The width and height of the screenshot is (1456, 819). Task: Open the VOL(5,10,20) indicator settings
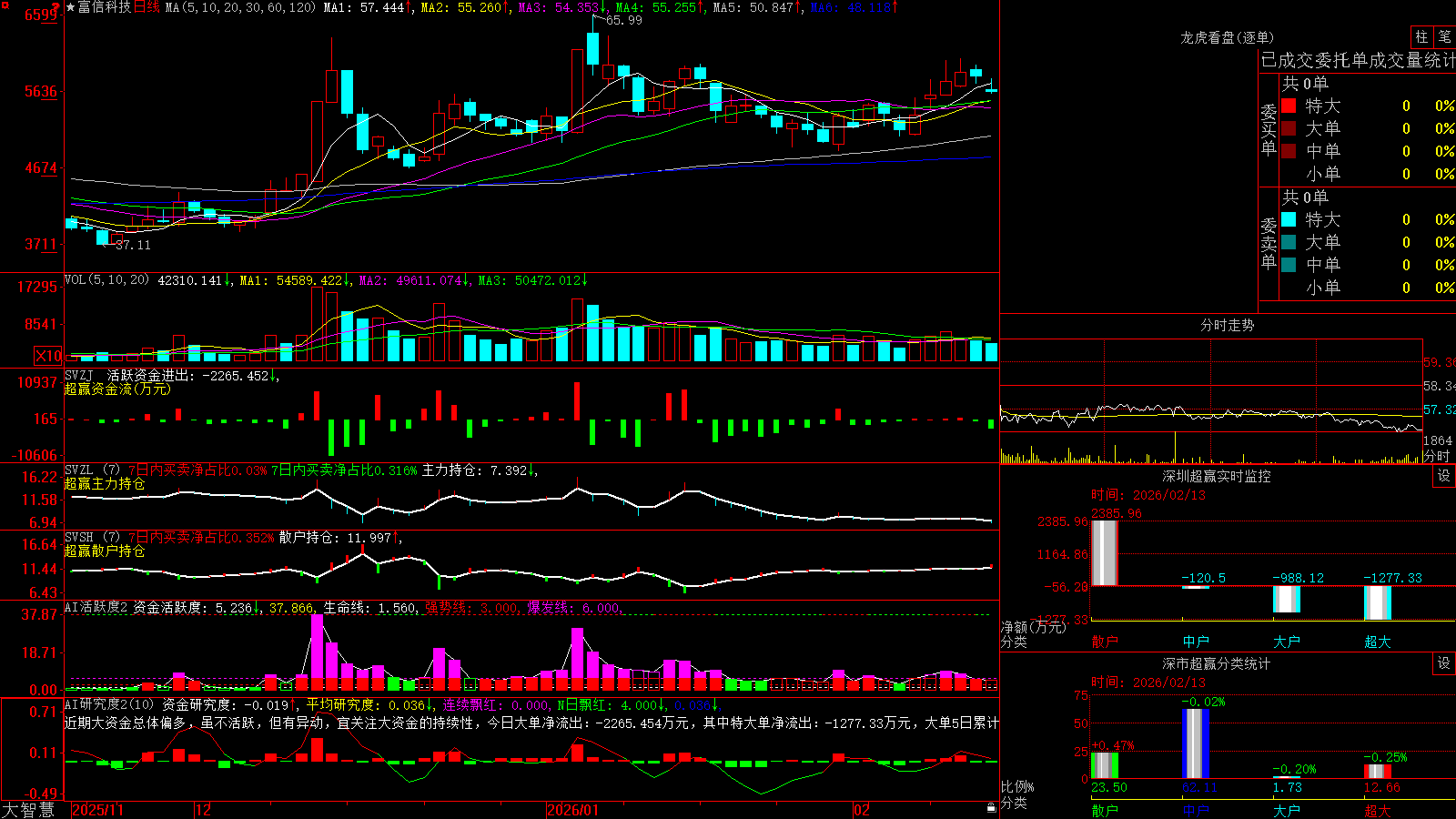tap(106, 280)
